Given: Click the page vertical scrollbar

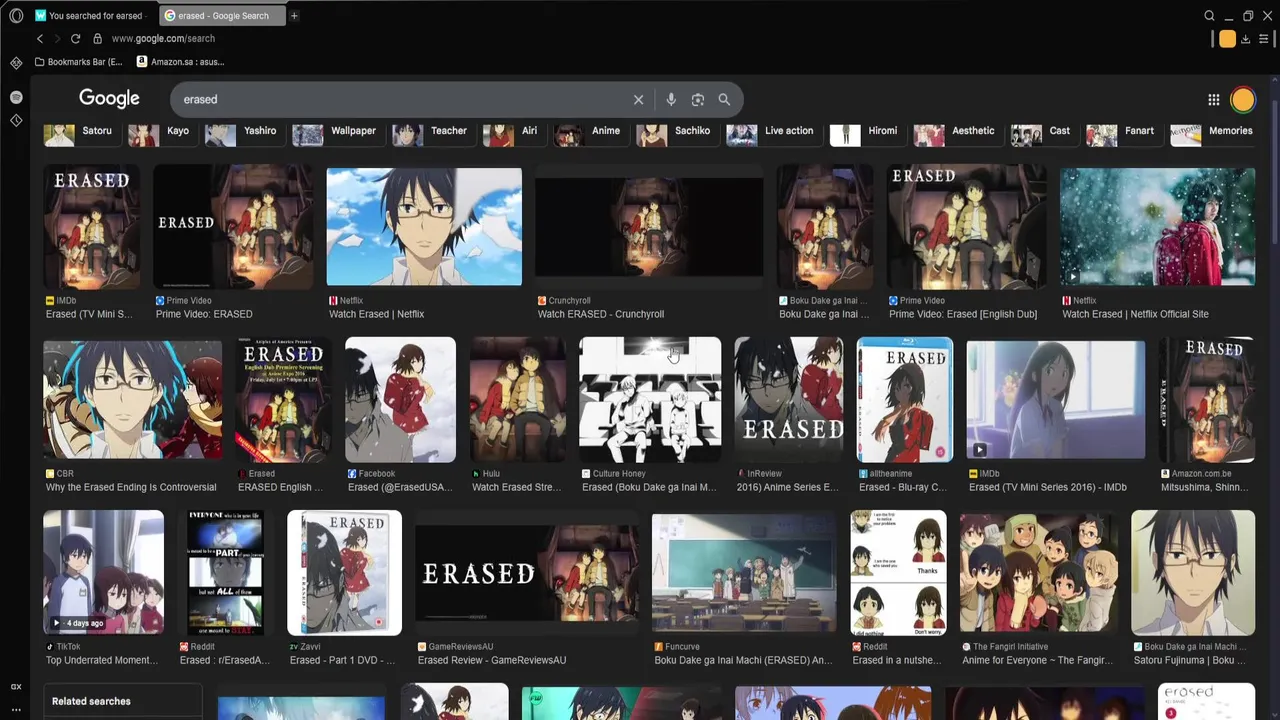Looking at the screenshot, I should [1275, 170].
